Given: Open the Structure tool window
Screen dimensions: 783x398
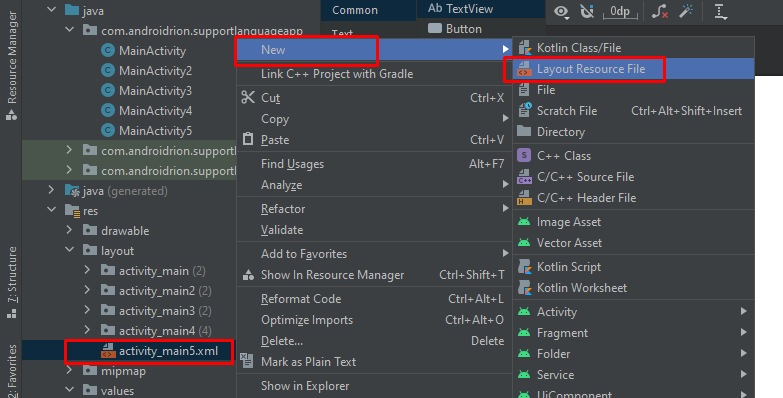Looking at the screenshot, I should (x=11, y=282).
